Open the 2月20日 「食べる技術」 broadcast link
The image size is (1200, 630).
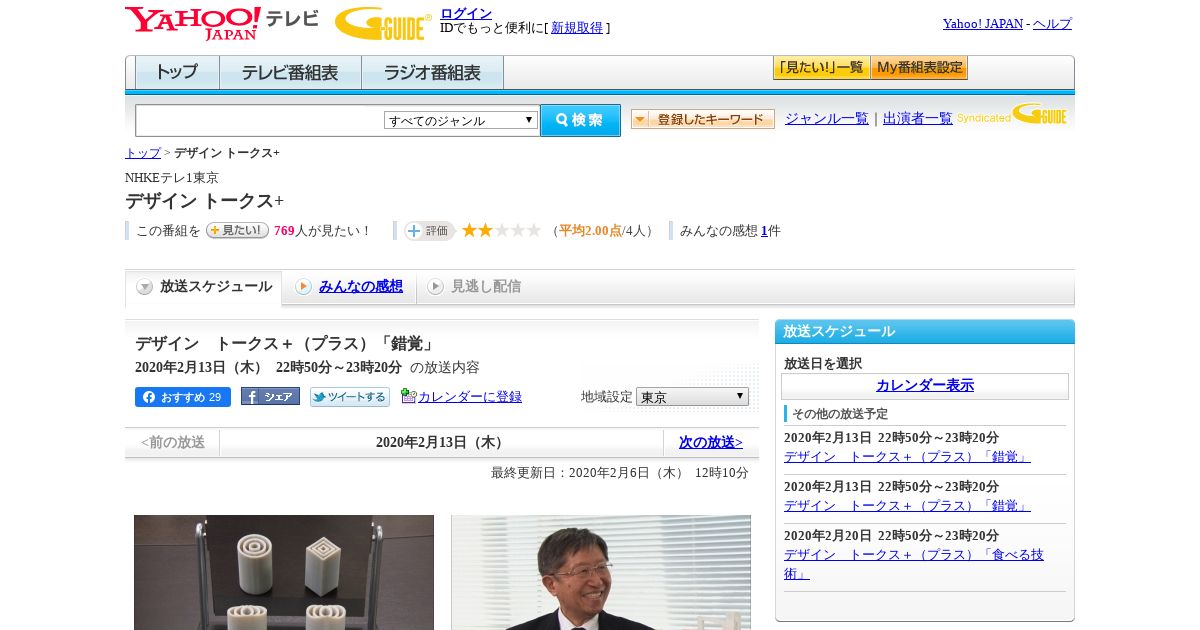pyautogui.click(x=914, y=564)
